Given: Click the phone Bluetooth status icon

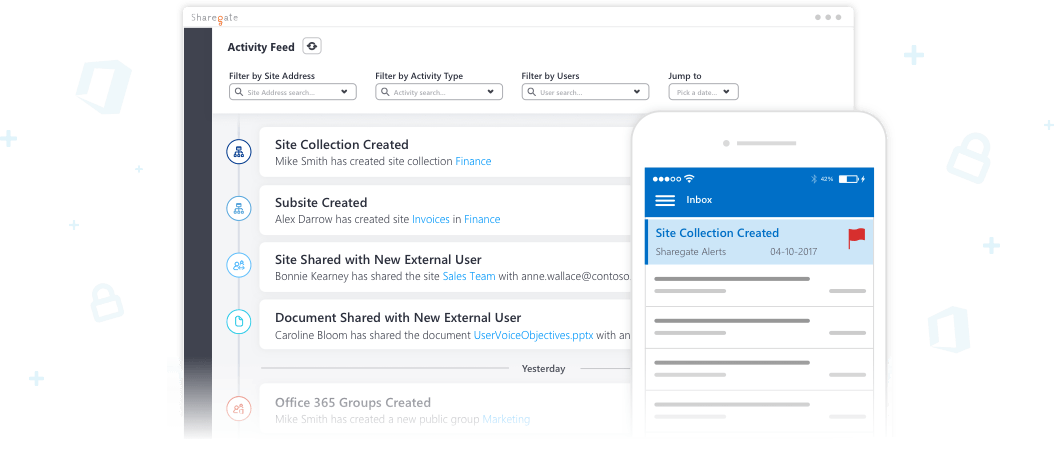Looking at the screenshot, I should coord(813,179).
